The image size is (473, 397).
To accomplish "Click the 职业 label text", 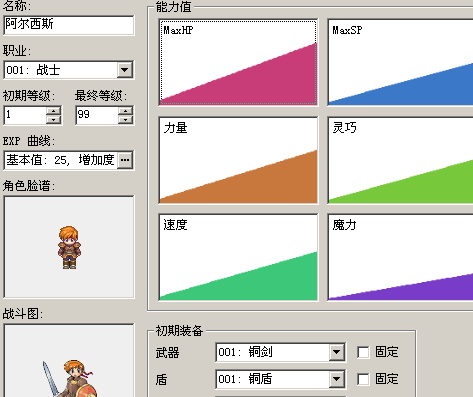I will 17,51.
